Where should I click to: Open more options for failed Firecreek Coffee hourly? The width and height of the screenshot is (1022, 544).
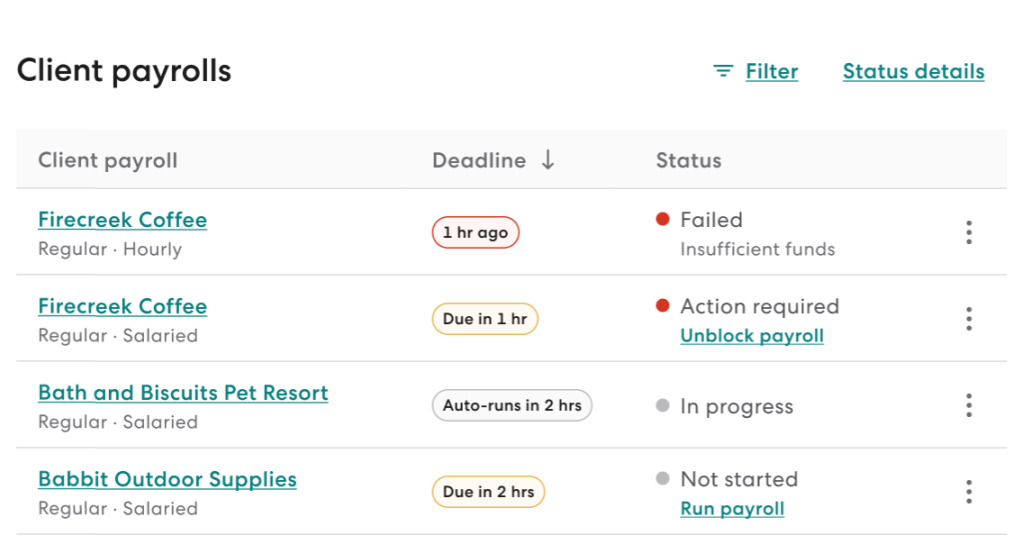tap(968, 233)
